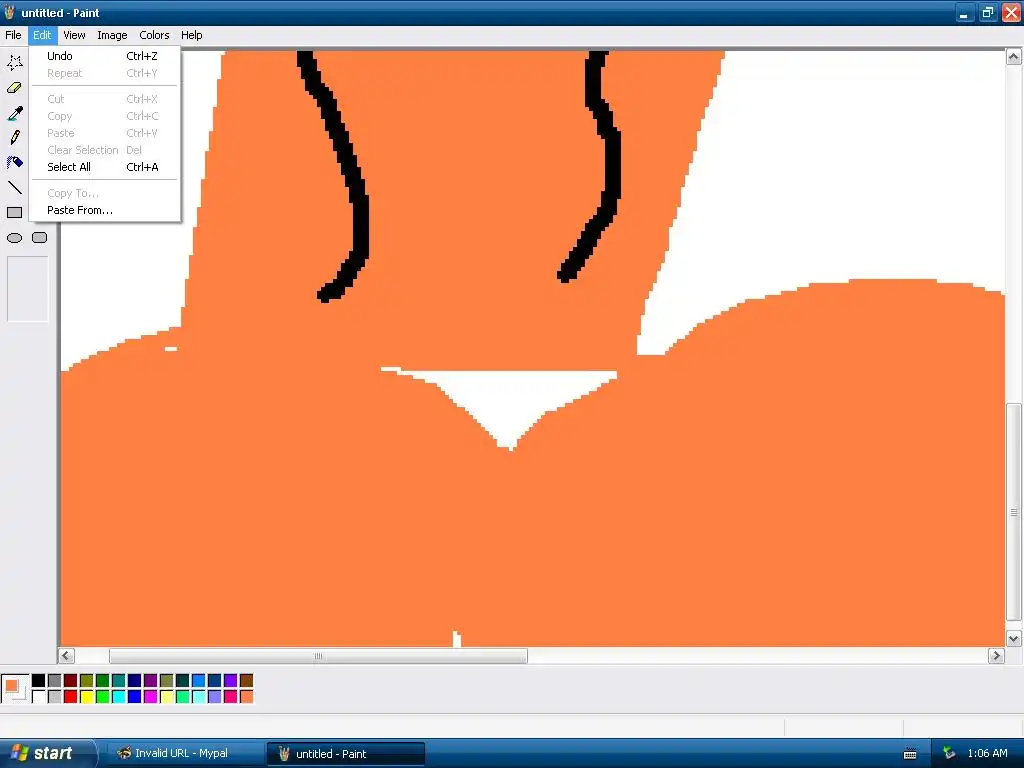
Task: Click the tool options box below shapes
Action: point(27,289)
